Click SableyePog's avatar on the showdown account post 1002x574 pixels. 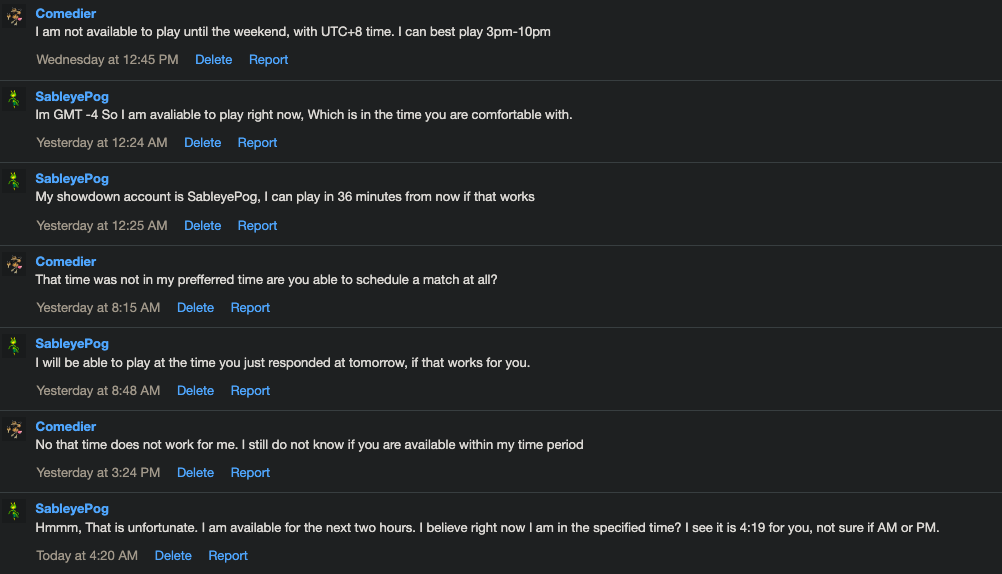[x=15, y=182]
